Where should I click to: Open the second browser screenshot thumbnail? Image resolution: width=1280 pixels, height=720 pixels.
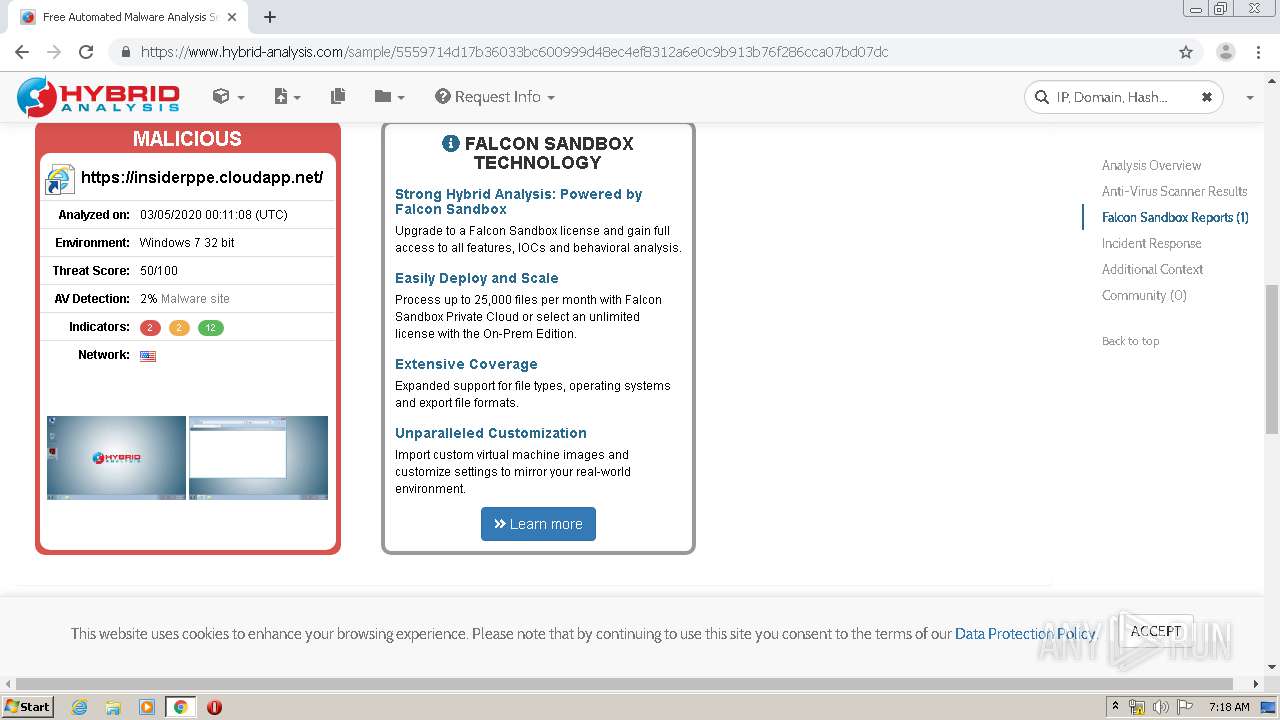coord(258,457)
